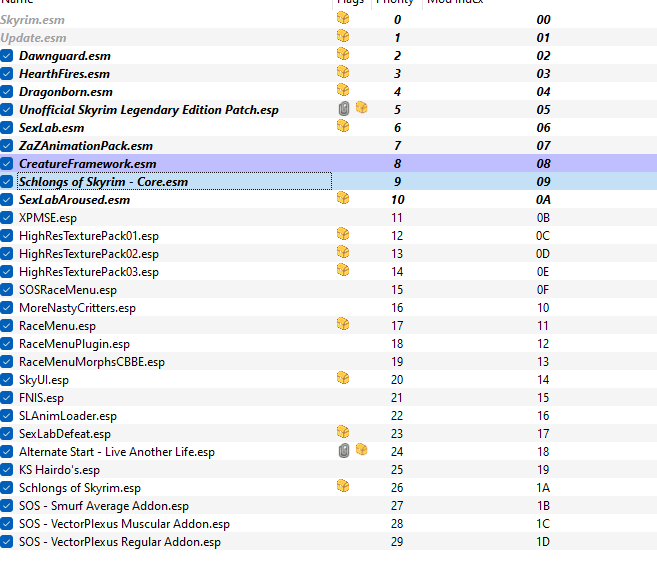The height and width of the screenshot is (570, 657).
Task: Click the archive flag icon for HighResTexturePack03.esp
Action: coord(343,270)
